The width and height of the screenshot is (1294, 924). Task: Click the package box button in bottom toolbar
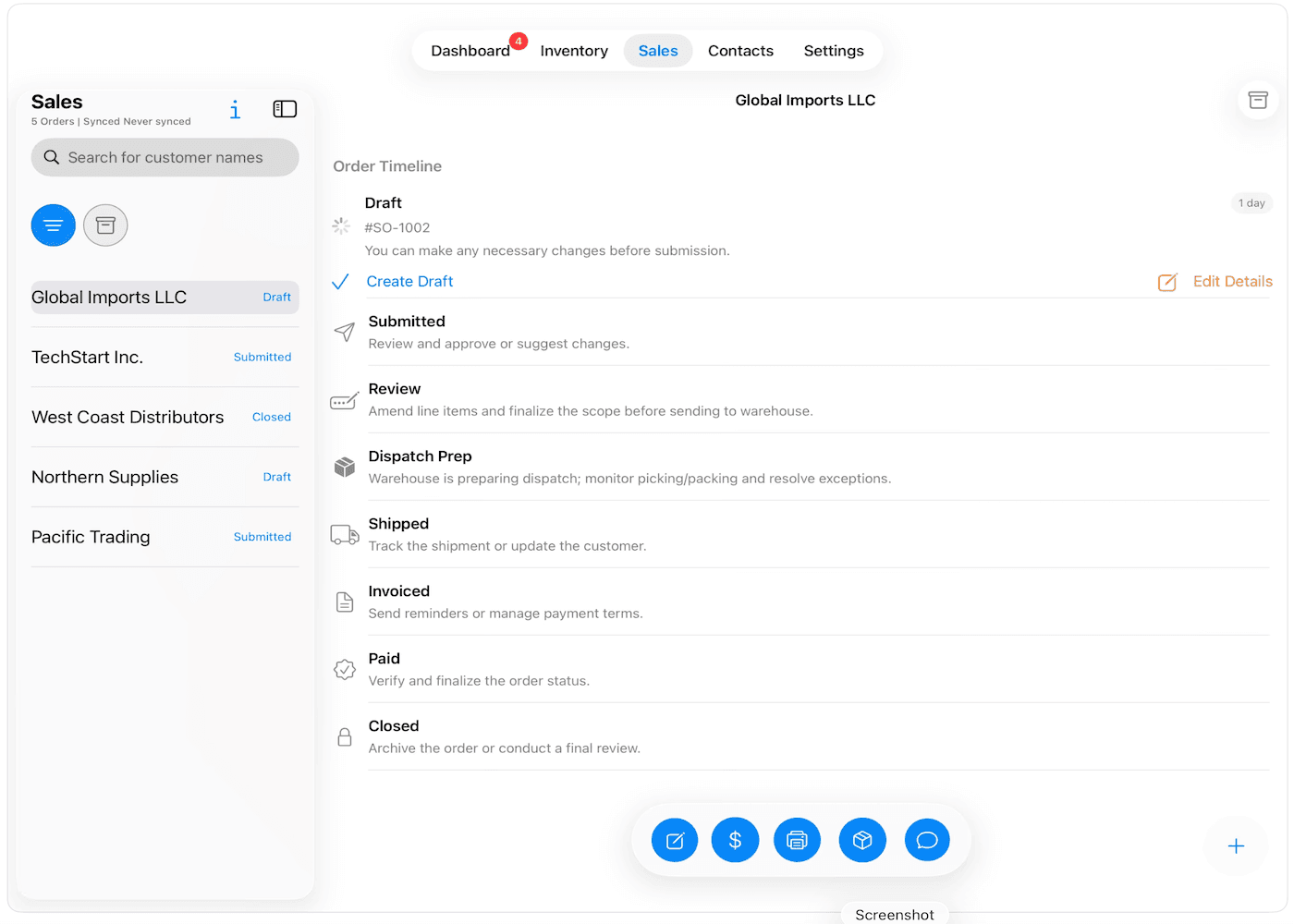(x=862, y=840)
